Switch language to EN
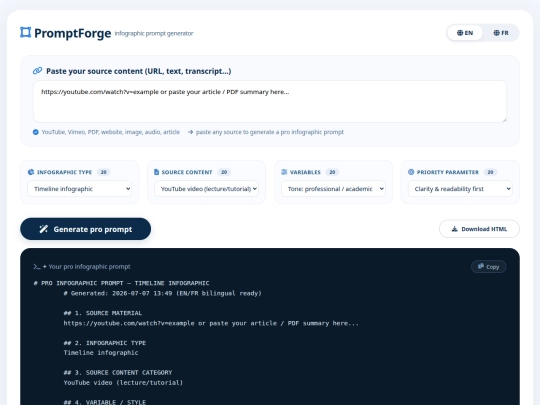 coord(465,33)
